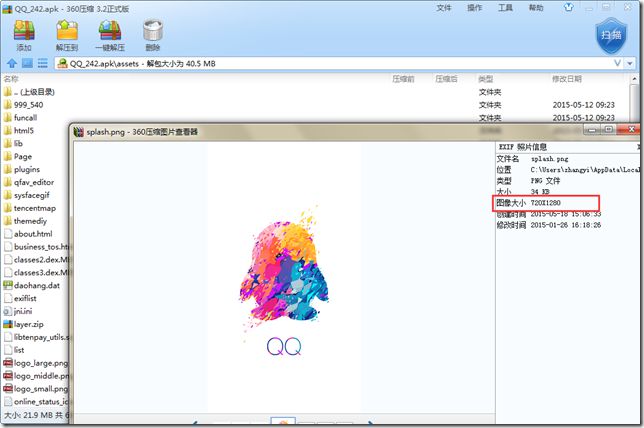The height and width of the screenshot is (428, 644).
Task: Open the 帮助 menu
Action: (536, 8)
